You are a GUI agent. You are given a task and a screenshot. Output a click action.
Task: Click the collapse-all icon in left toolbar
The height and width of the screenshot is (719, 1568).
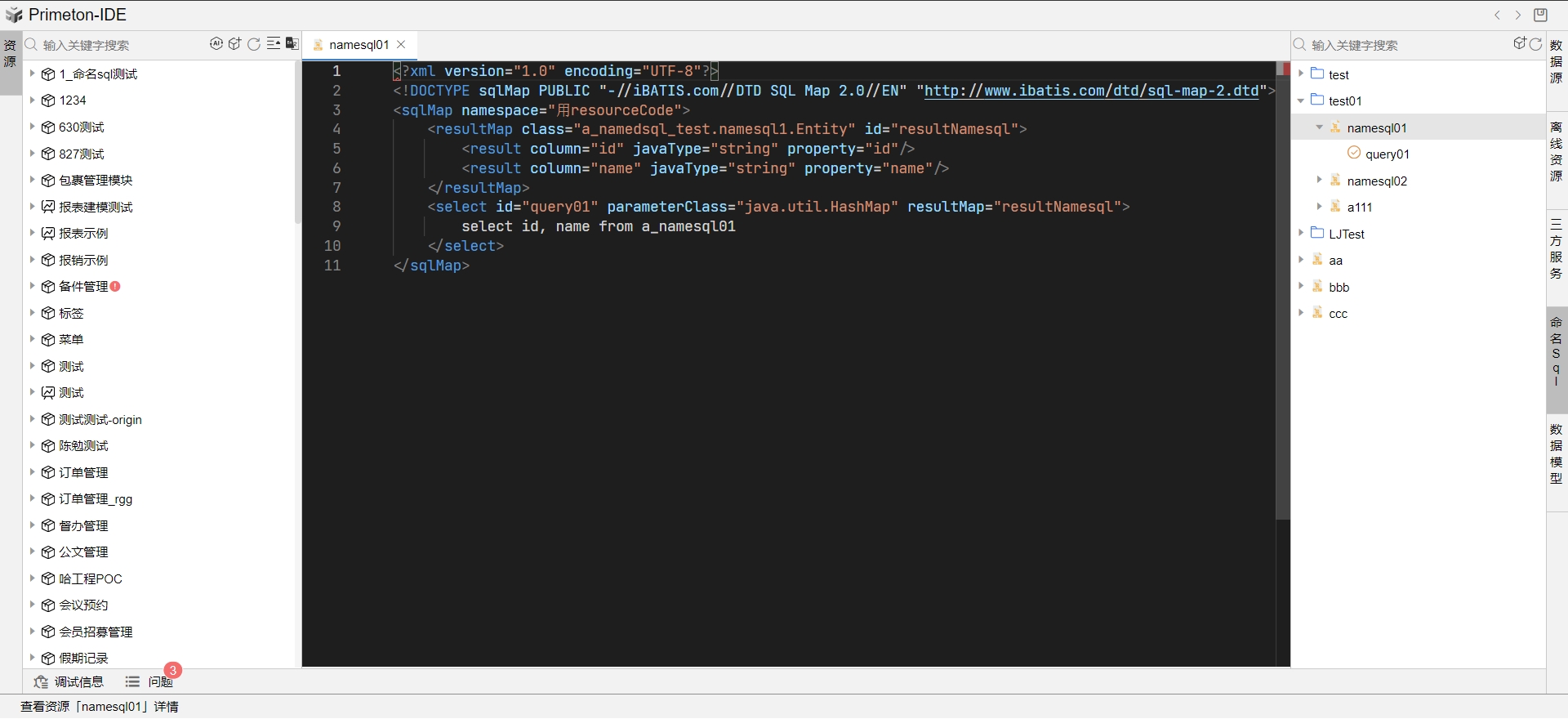point(274,44)
